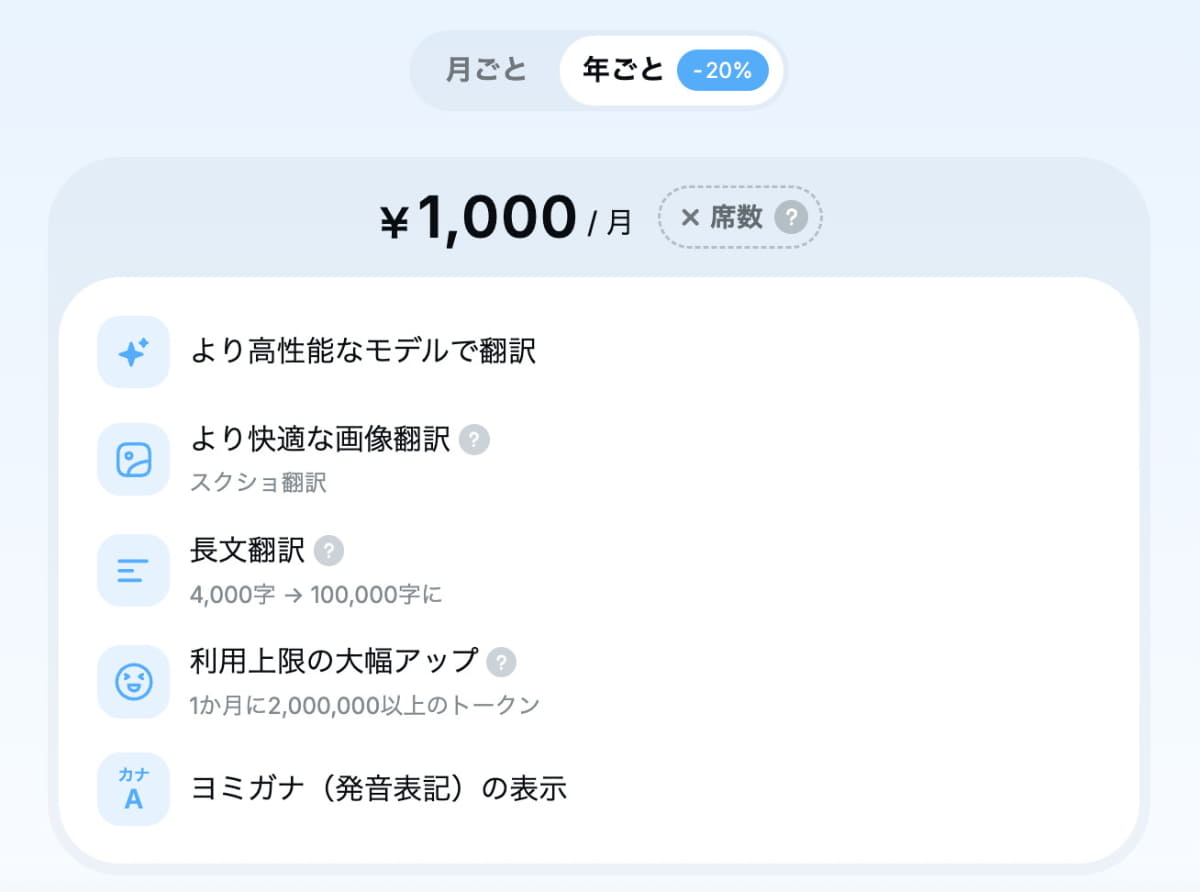Click the -20% discount badge
1200x892 pixels.
click(723, 69)
